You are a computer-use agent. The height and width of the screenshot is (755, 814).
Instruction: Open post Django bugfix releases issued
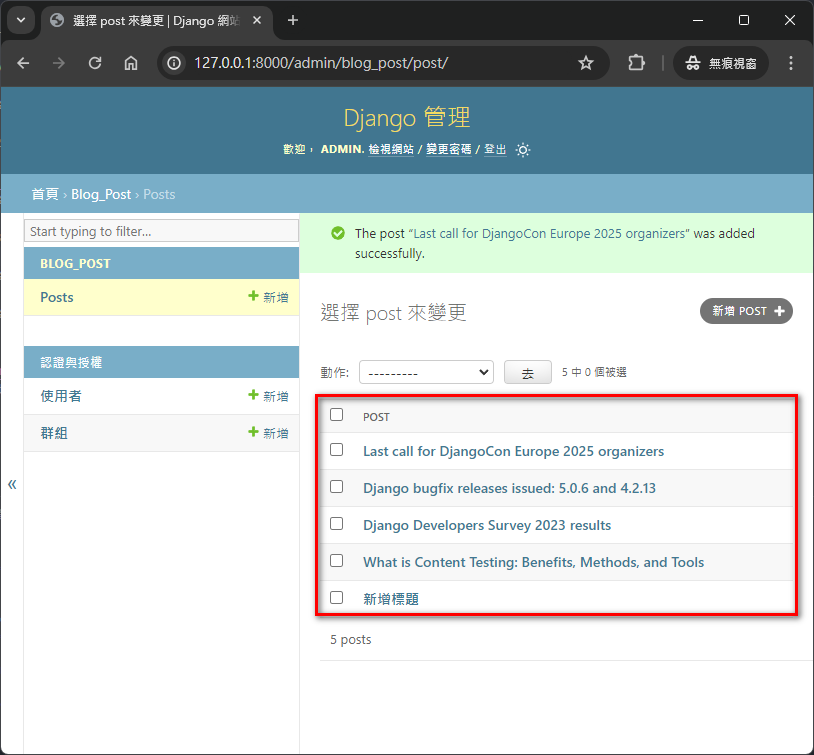pyautogui.click(x=509, y=488)
